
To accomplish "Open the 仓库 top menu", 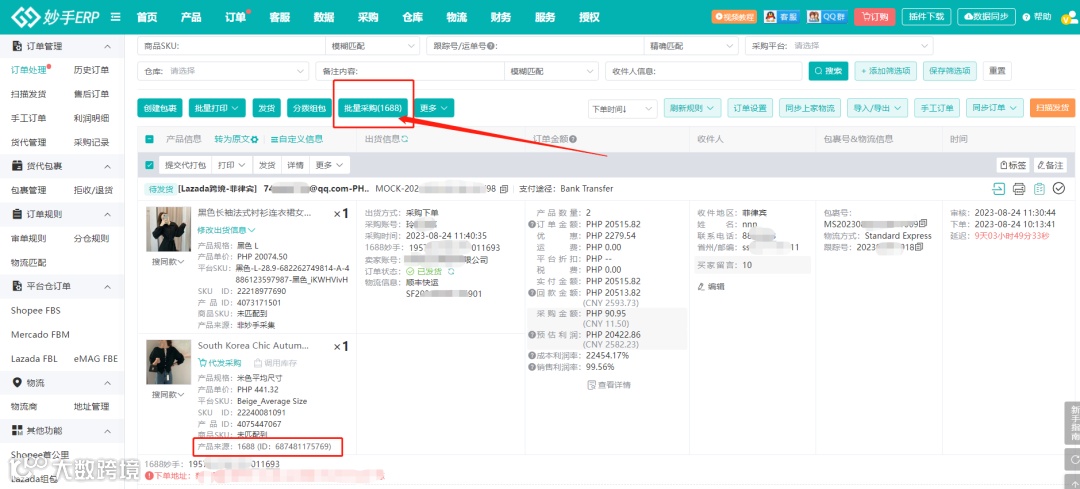I will (x=412, y=17).
